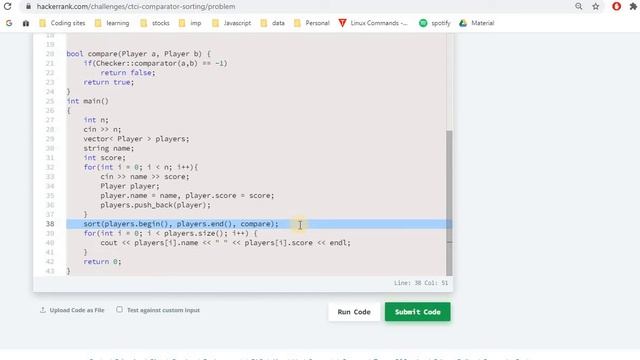The image size is (640, 360).
Task: Click the cout players name score line
Action: (x=225, y=243)
